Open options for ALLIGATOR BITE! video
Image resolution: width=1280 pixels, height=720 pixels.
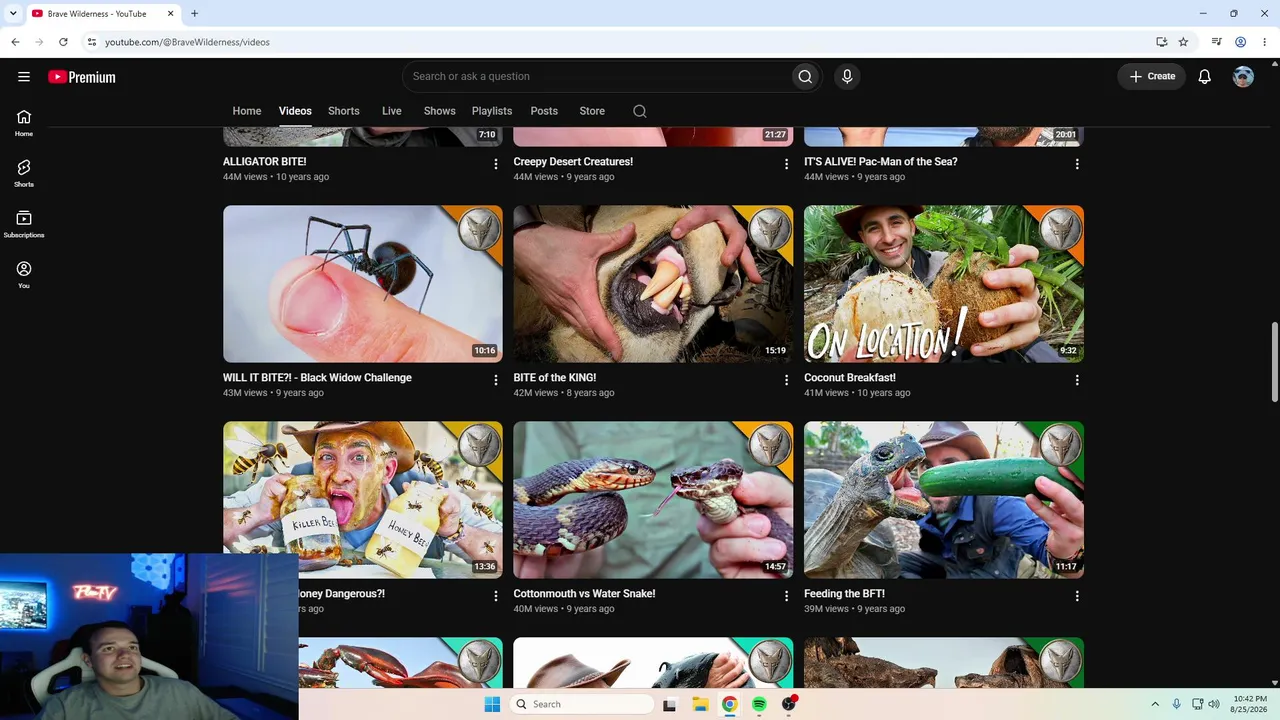pos(495,164)
